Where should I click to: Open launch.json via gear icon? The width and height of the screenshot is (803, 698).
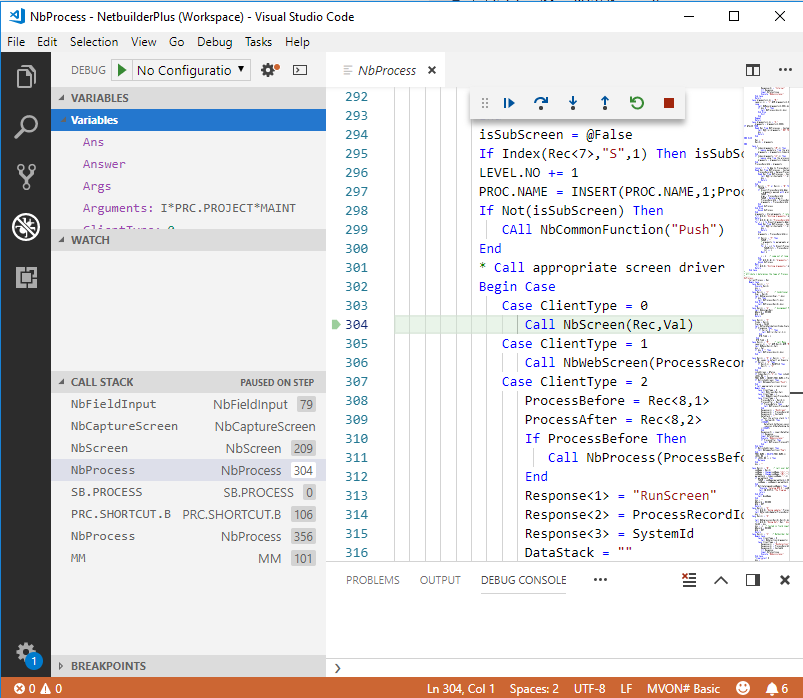tap(269, 70)
